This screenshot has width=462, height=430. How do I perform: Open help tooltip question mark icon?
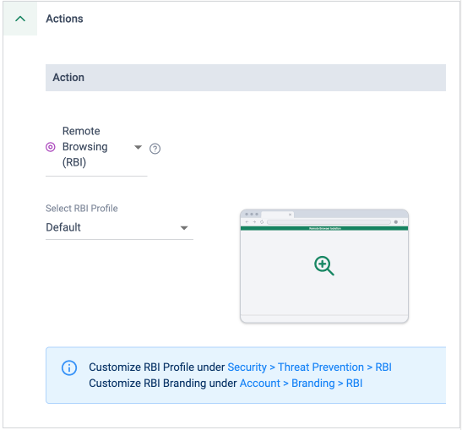(155, 149)
